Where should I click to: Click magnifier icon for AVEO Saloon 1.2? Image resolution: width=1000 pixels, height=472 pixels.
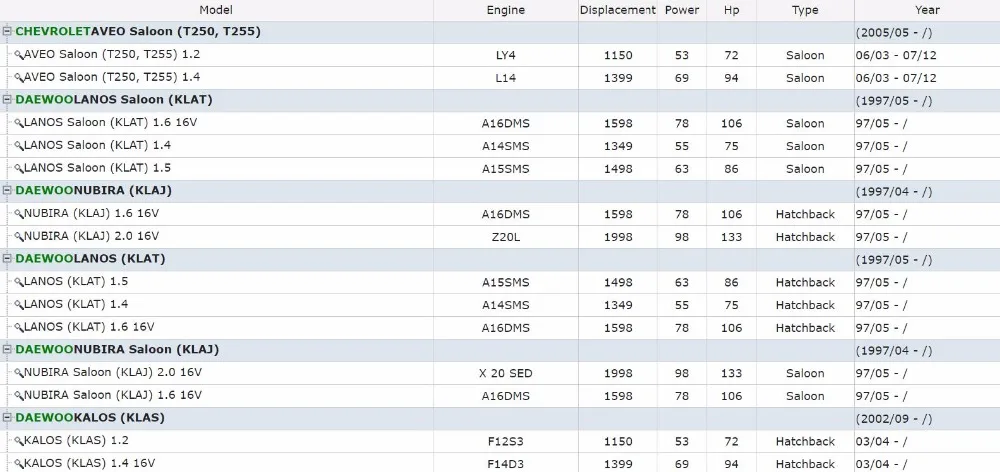click(x=18, y=55)
